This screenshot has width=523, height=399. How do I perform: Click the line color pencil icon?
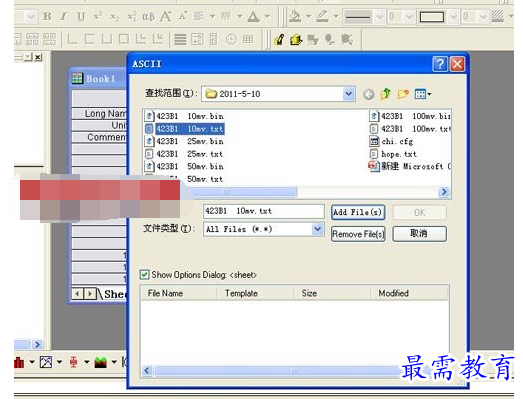pos(322,16)
